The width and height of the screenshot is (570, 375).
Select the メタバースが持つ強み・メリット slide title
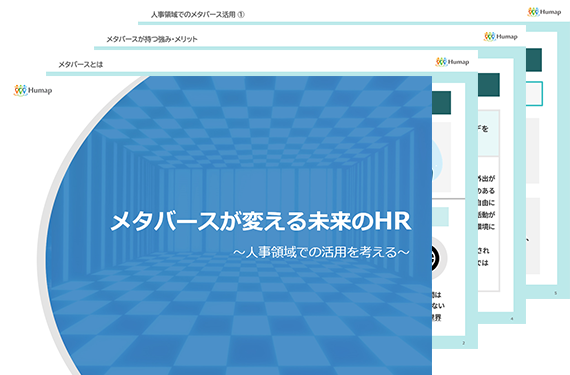pyautogui.click(x=152, y=39)
